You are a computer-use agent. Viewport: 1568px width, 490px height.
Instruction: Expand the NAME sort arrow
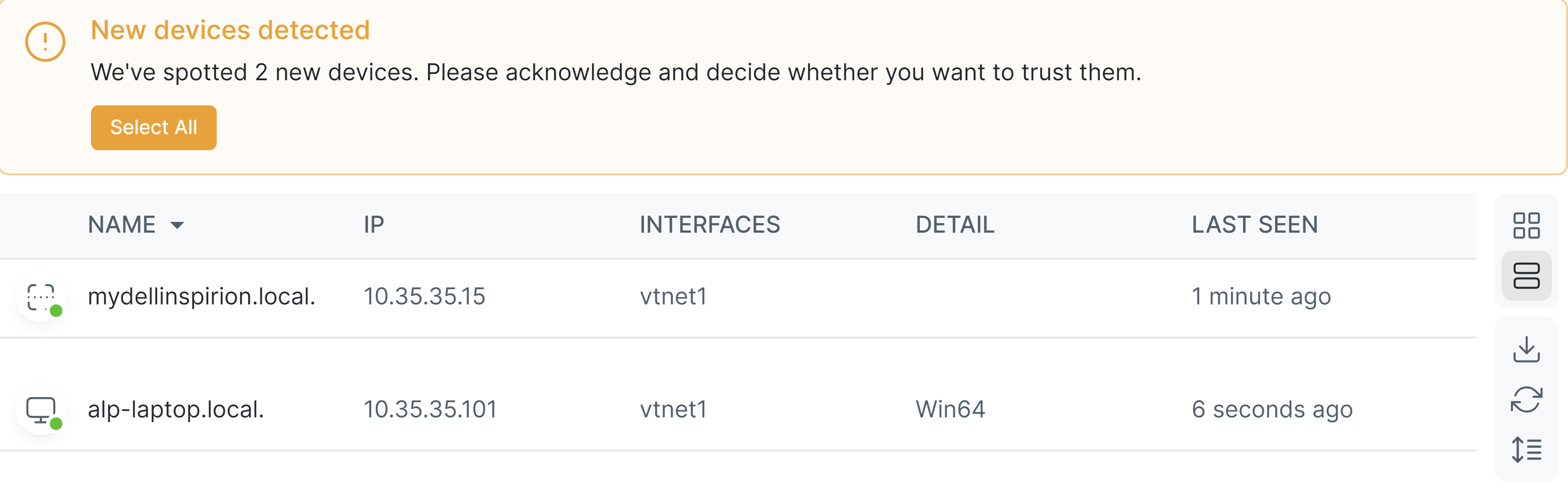(x=177, y=225)
